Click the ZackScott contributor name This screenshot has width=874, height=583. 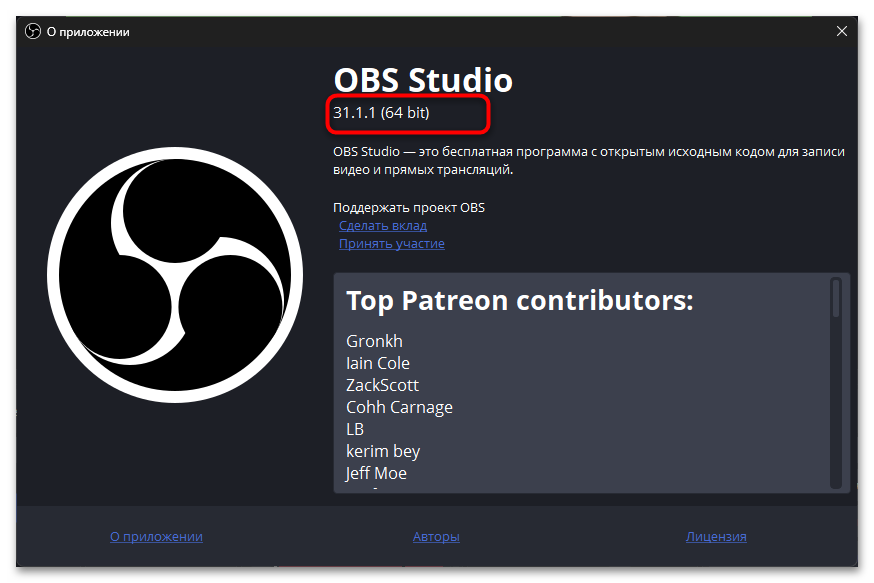pos(382,385)
